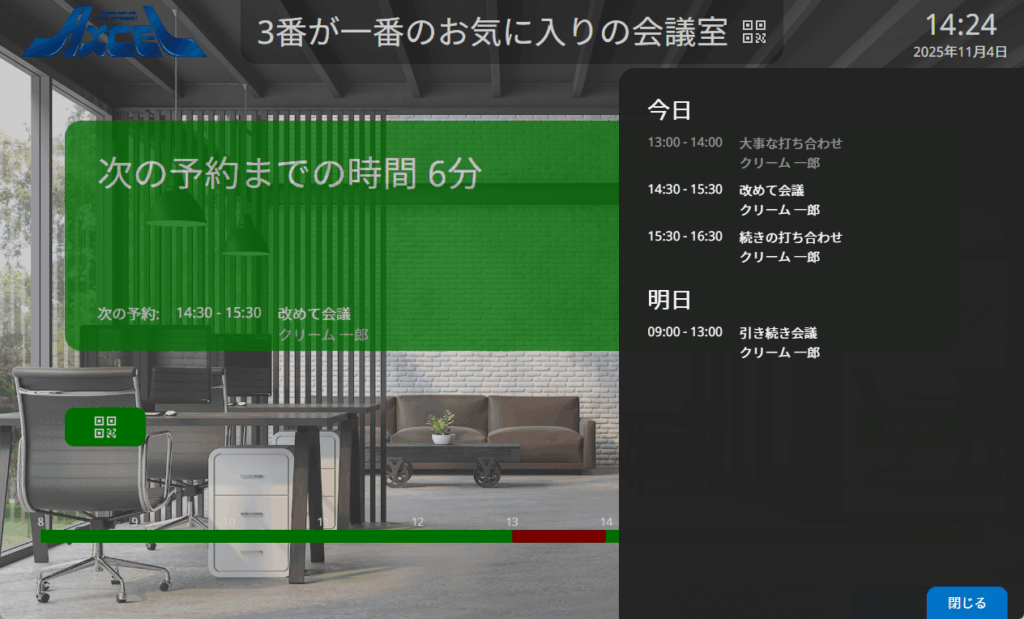Click the red booked segment on the timeline
Image resolution: width=1024 pixels, height=619 pixels.
click(x=558, y=536)
